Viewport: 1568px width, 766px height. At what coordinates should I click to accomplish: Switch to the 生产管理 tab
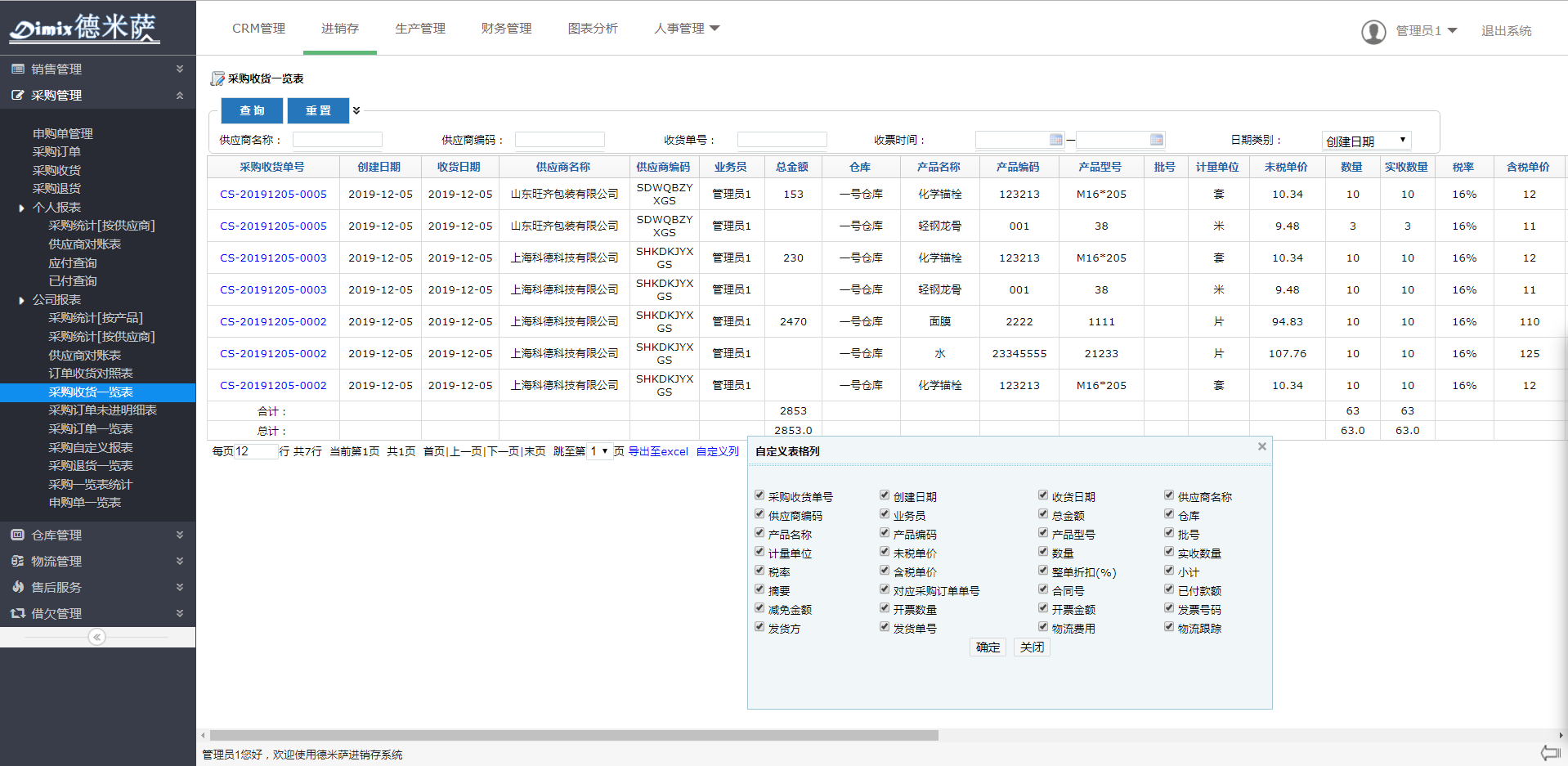[x=420, y=29]
